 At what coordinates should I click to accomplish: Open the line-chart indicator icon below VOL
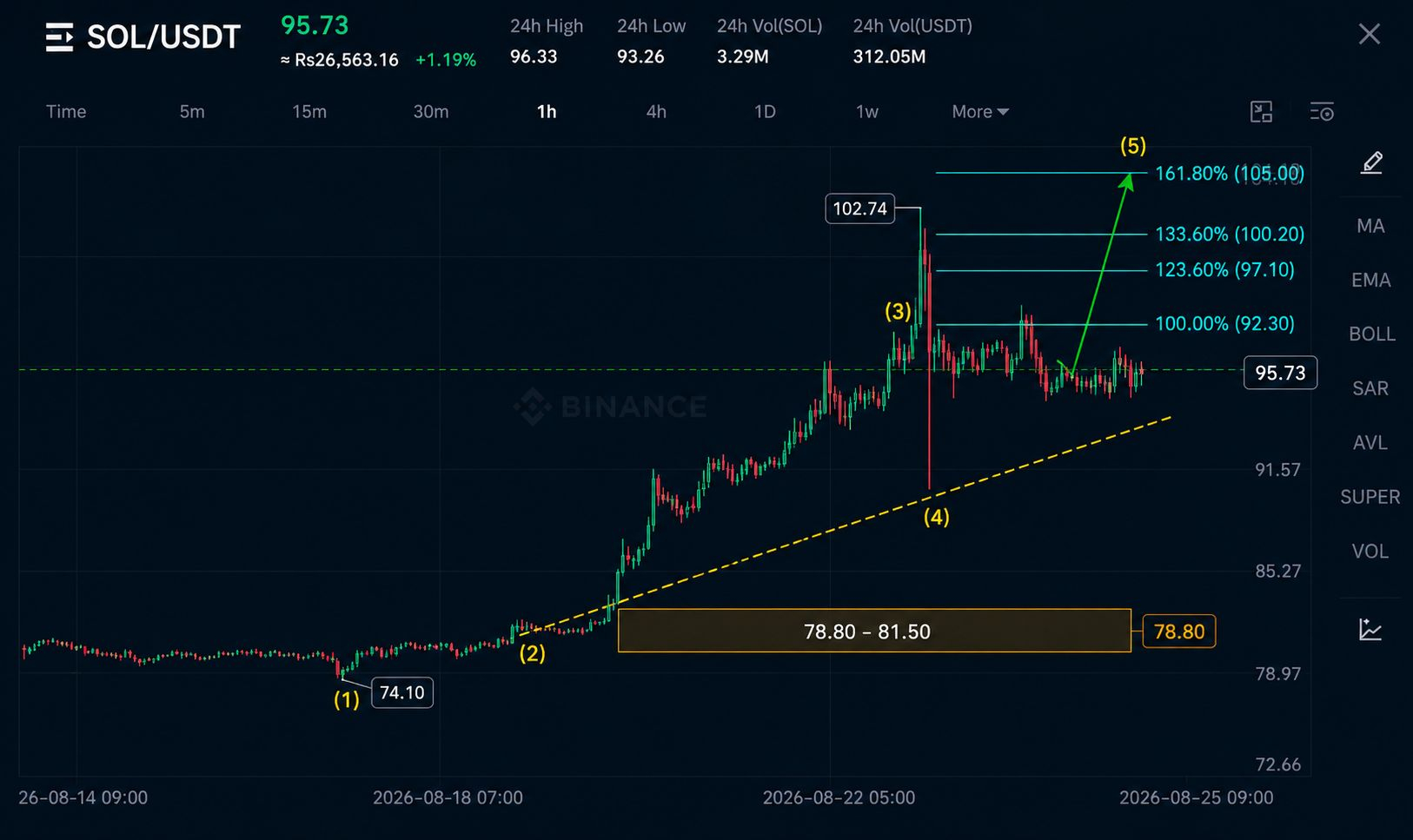click(1370, 629)
